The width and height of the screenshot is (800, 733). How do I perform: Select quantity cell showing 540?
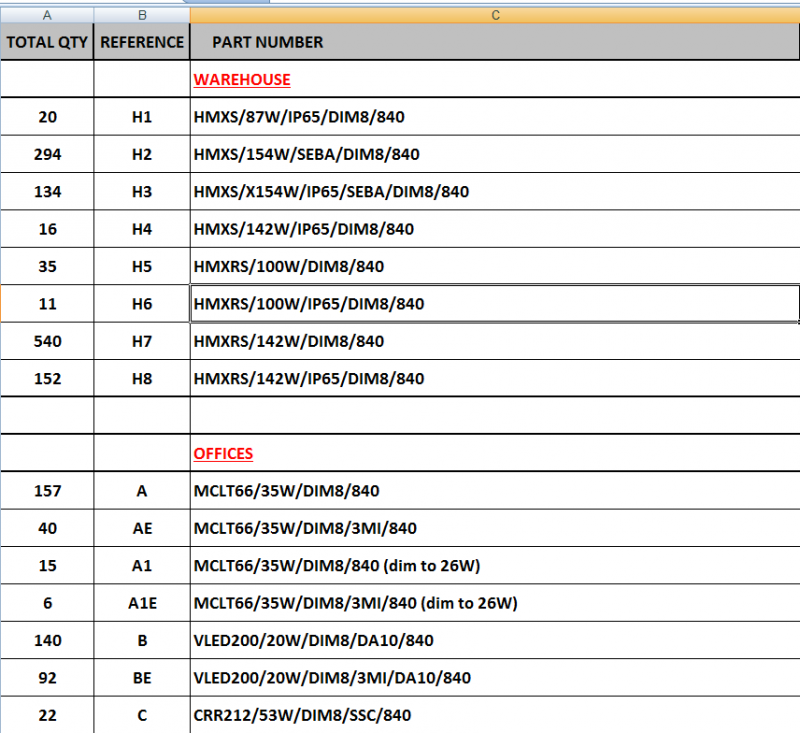pos(47,341)
